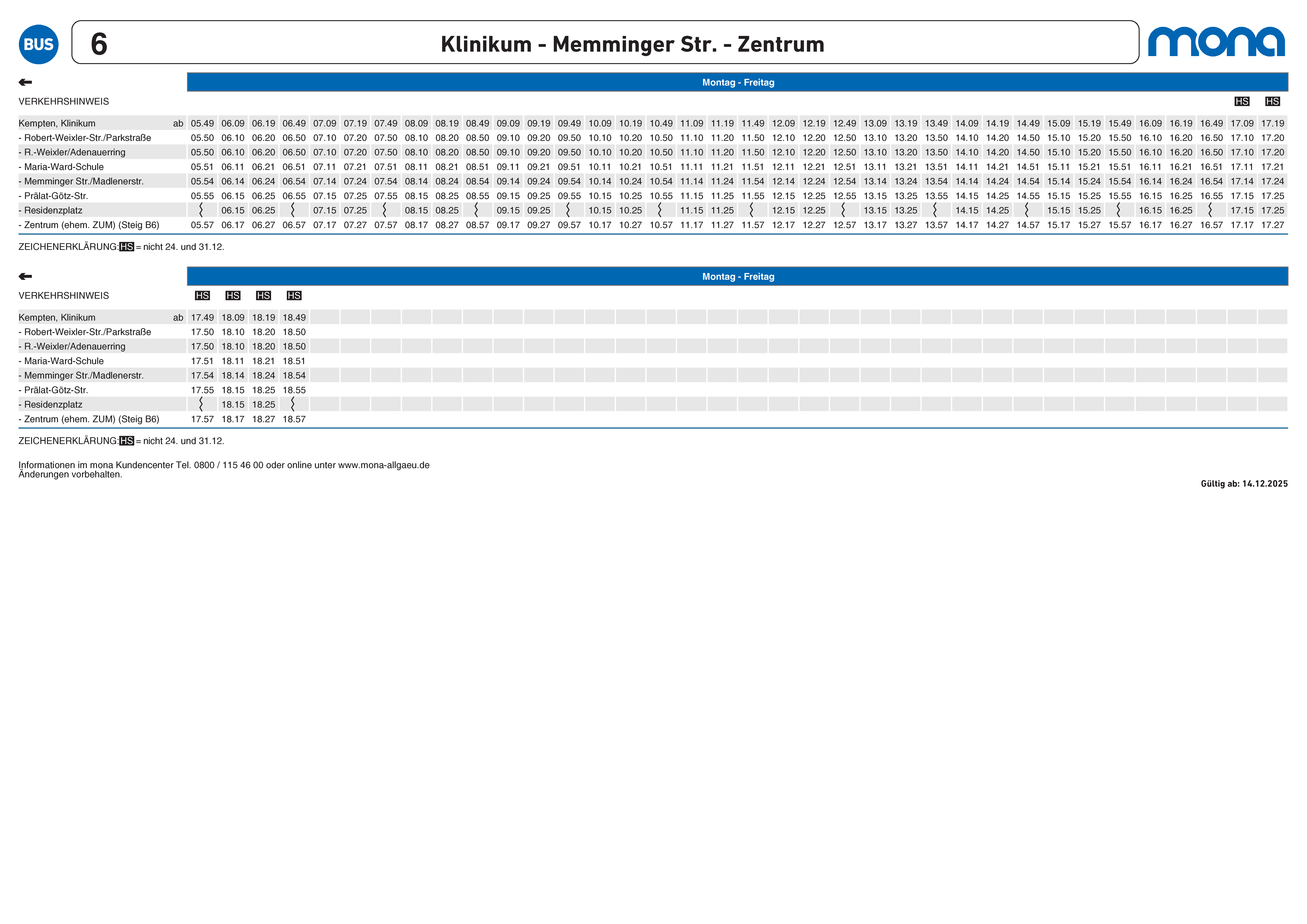Click the direction arrow above first table
Viewport: 1307px width, 924px height.
[25, 83]
